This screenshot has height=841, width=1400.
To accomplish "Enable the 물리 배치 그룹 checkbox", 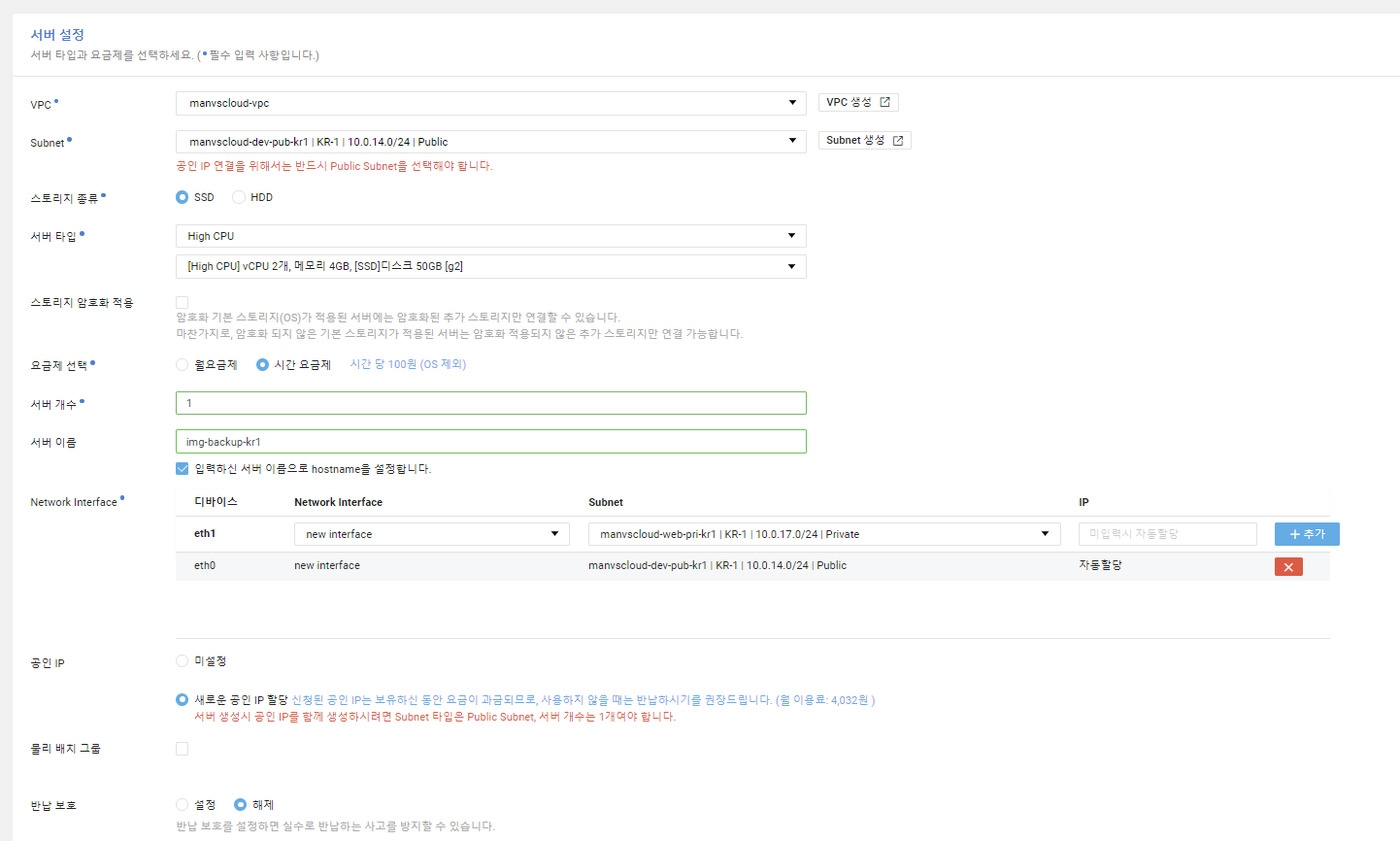I will (x=182, y=747).
